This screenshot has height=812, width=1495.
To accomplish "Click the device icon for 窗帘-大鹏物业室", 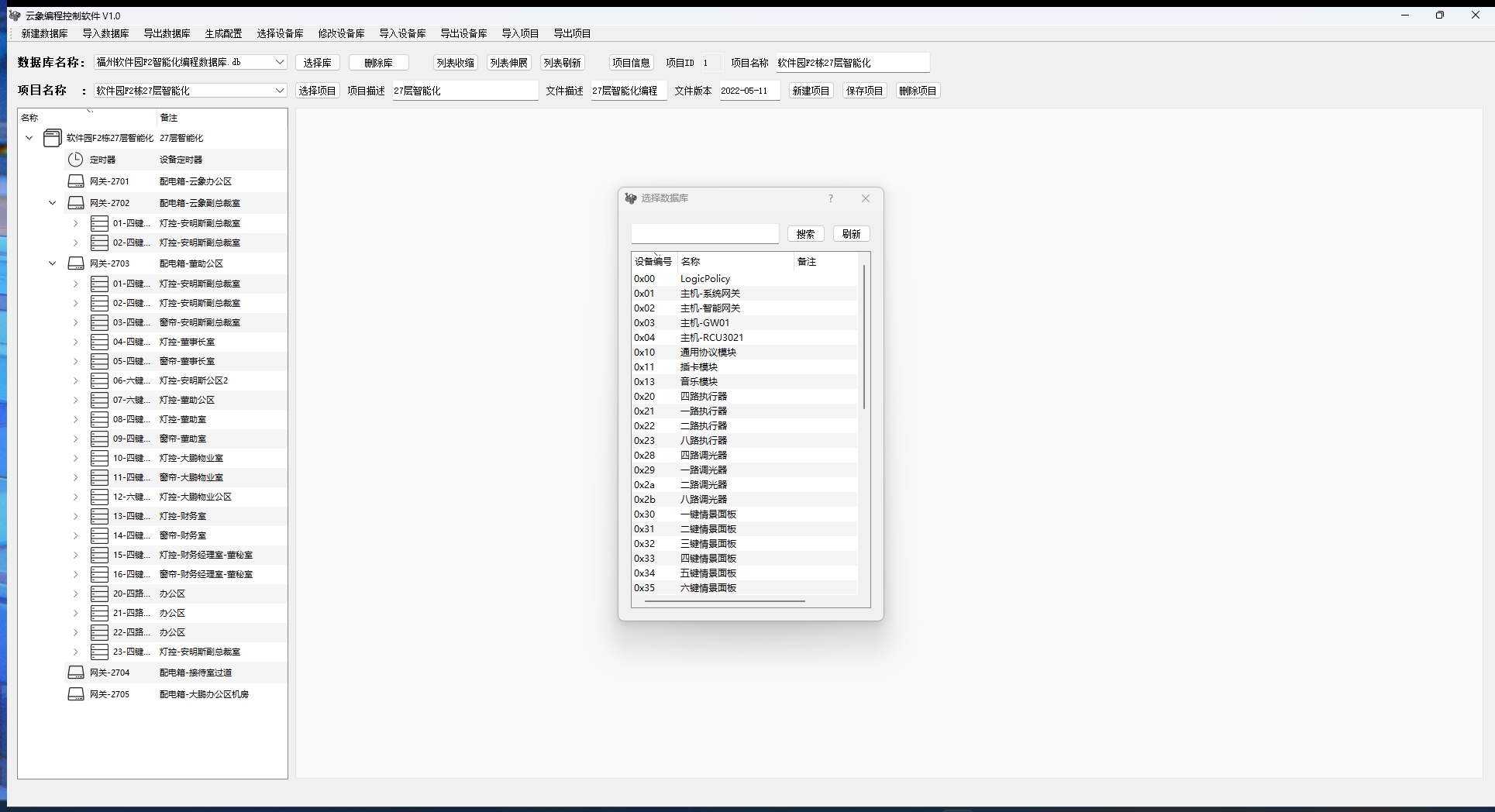I will (99, 477).
